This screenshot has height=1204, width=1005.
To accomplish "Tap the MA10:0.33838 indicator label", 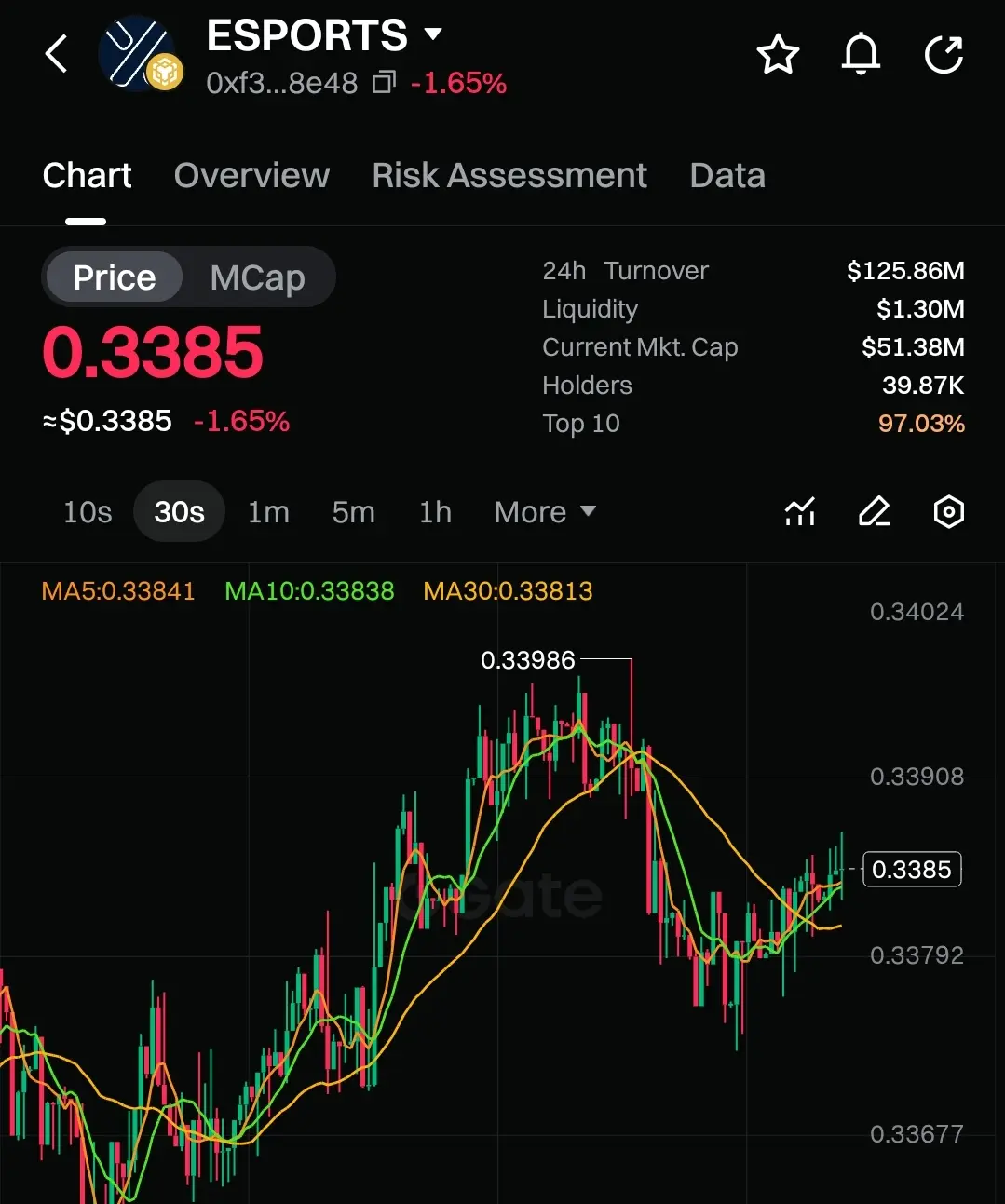I will click(x=309, y=591).
